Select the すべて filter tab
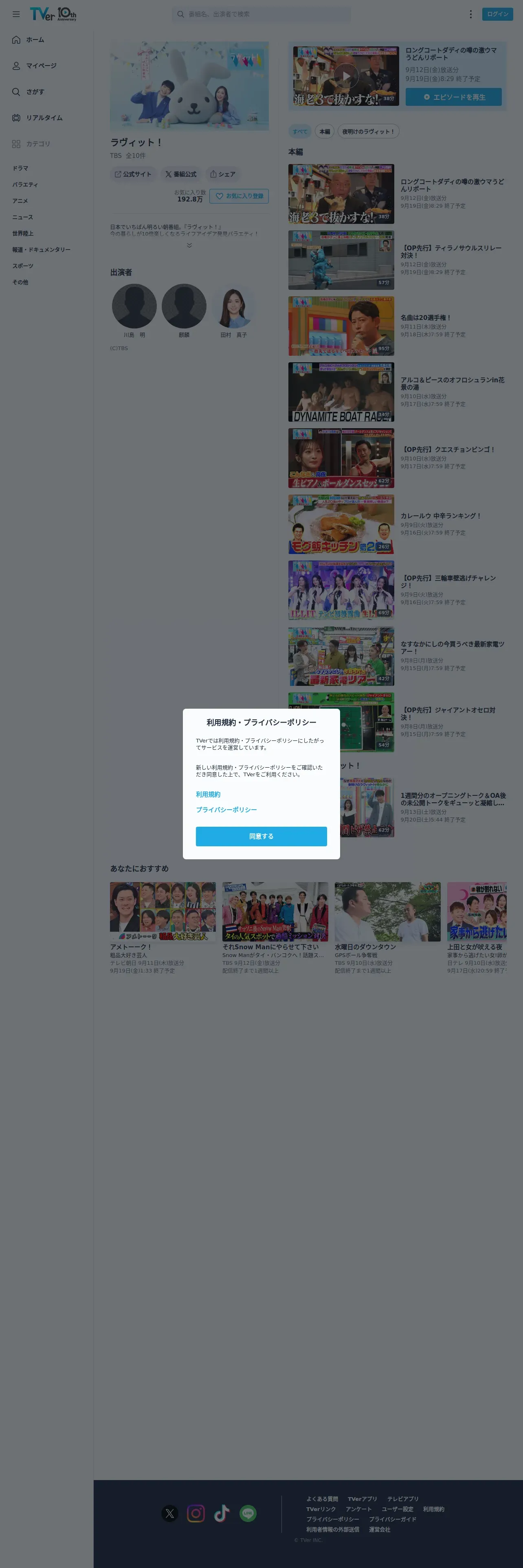 tap(300, 131)
